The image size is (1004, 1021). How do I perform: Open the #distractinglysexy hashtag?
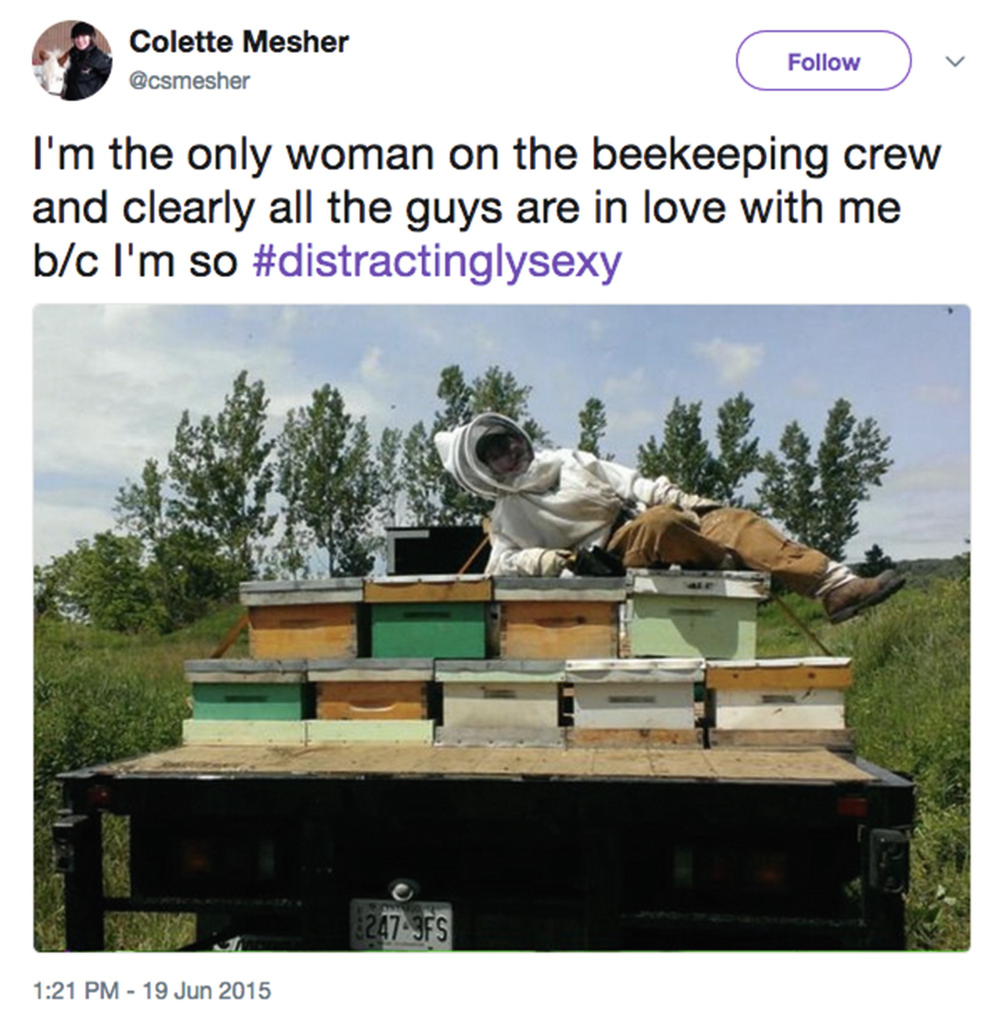tap(436, 262)
